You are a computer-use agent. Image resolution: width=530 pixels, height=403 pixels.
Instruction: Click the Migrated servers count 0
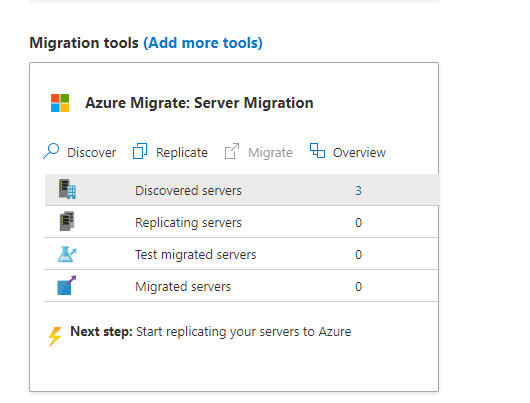358,287
